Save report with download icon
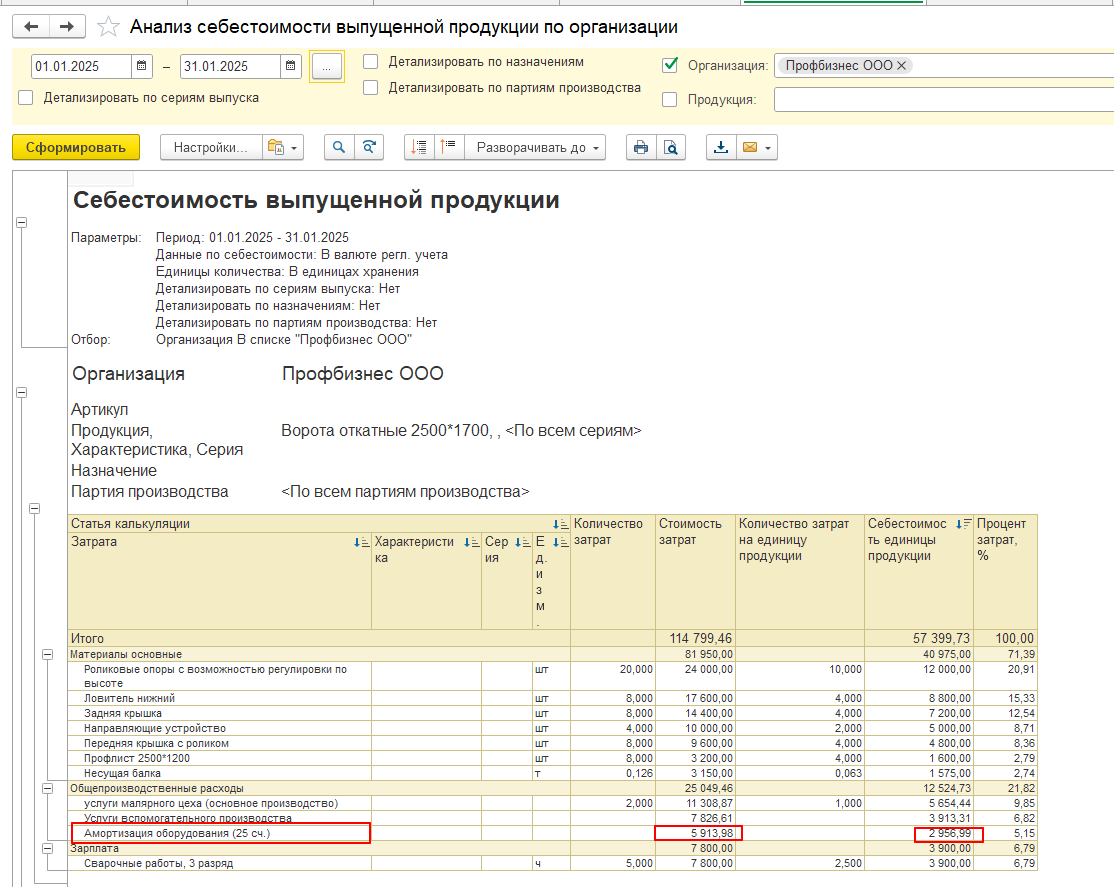The width and height of the screenshot is (1114, 887). pyautogui.click(x=721, y=147)
